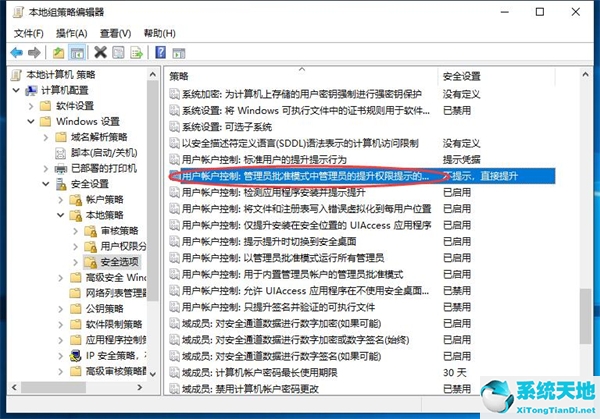Screen dimensions: 600x419
Task: Click the Help question mark icon
Action: (161, 52)
